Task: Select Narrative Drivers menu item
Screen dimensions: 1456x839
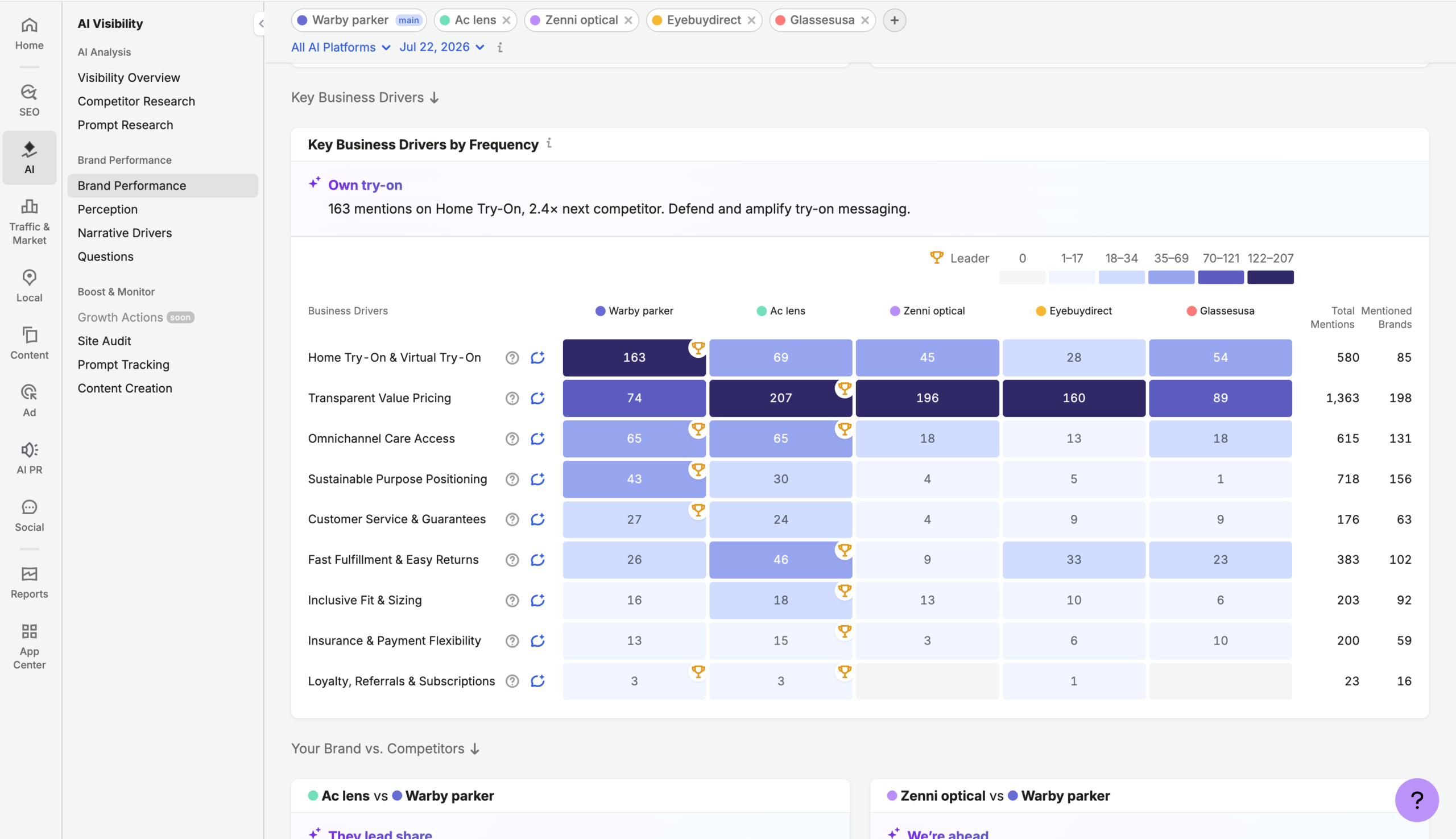Action: tap(125, 233)
